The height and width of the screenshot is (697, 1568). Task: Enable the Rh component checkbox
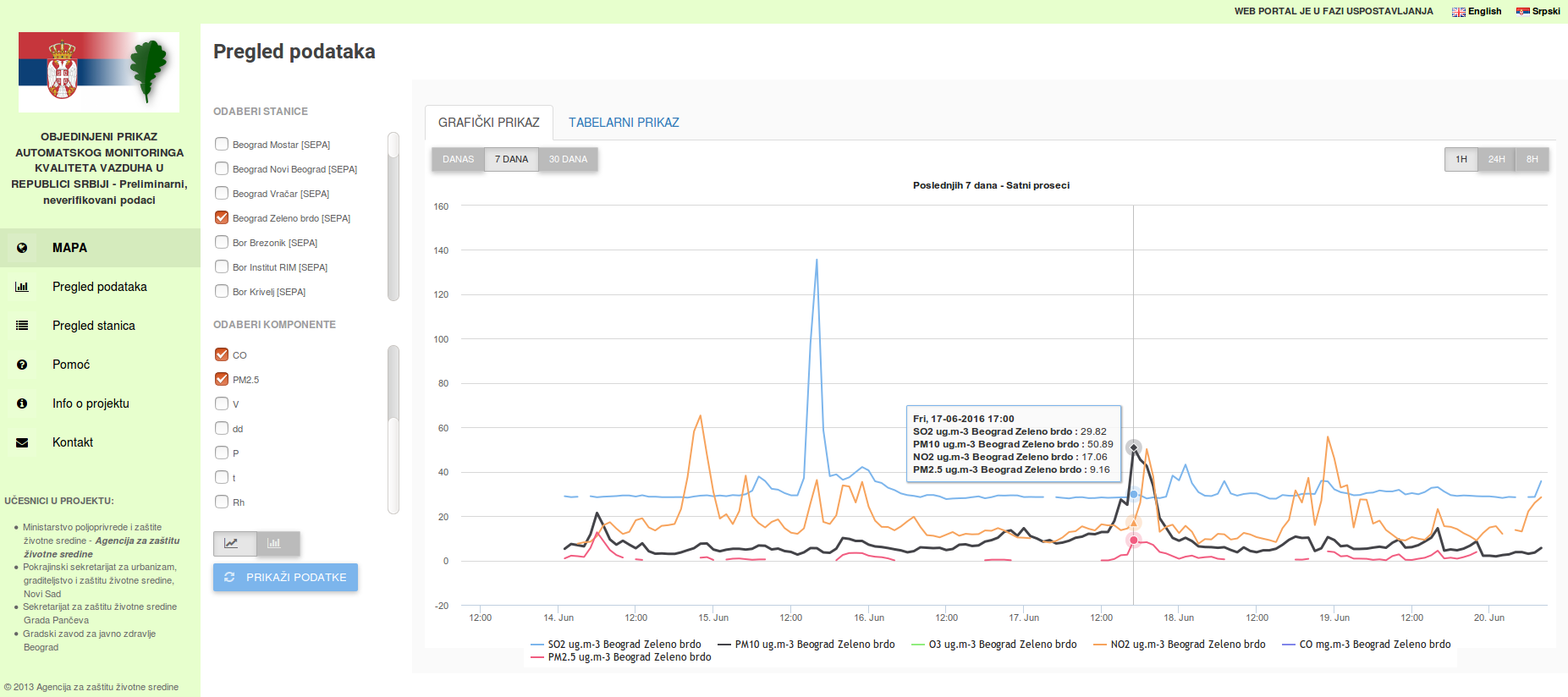click(222, 502)
